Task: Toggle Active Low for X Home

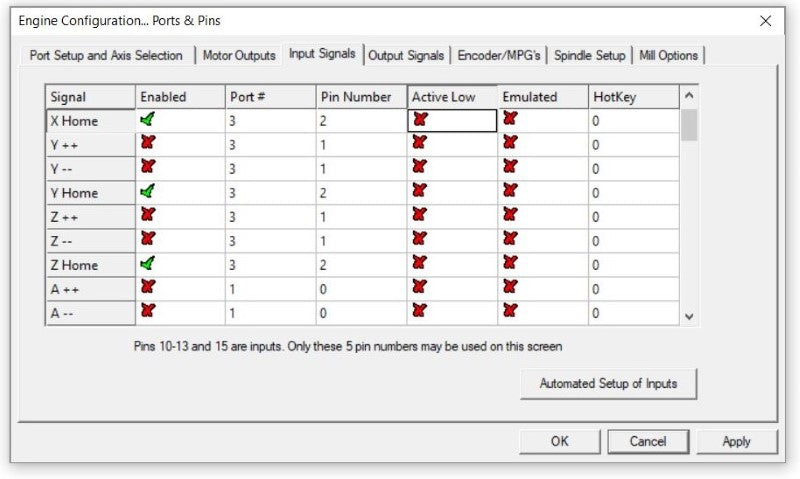Action: click(x=419, y=119)
